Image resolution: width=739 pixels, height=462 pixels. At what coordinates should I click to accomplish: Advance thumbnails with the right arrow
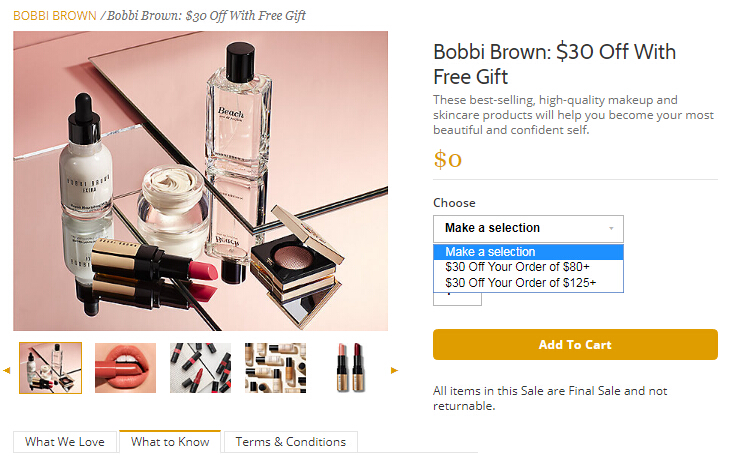click(x=395, y=370)
